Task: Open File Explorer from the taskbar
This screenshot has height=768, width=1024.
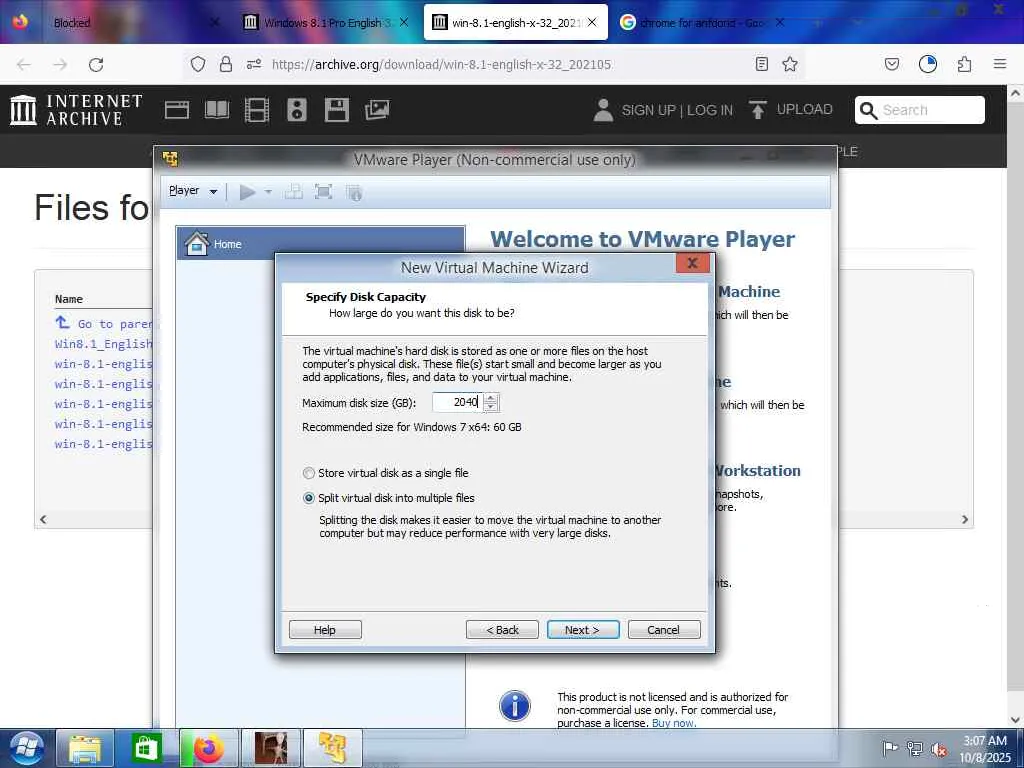Action: (x=85, y=748)
